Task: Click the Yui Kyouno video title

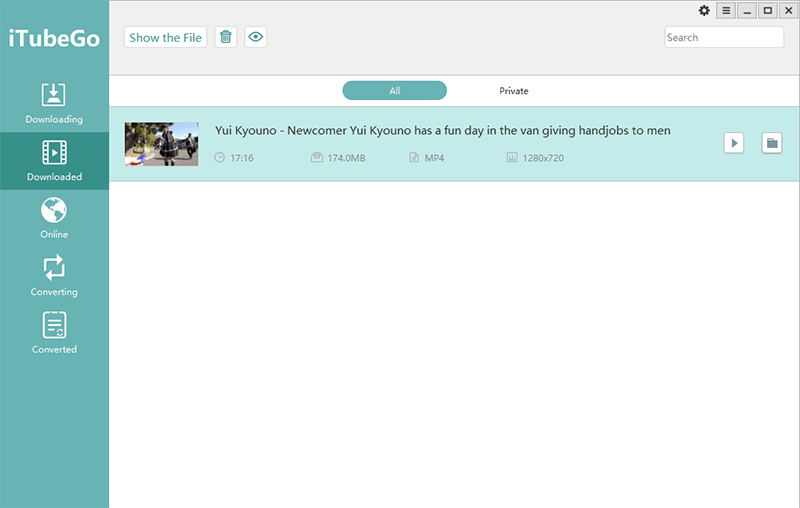Action: pyautogui.click(x=442, y=131)
